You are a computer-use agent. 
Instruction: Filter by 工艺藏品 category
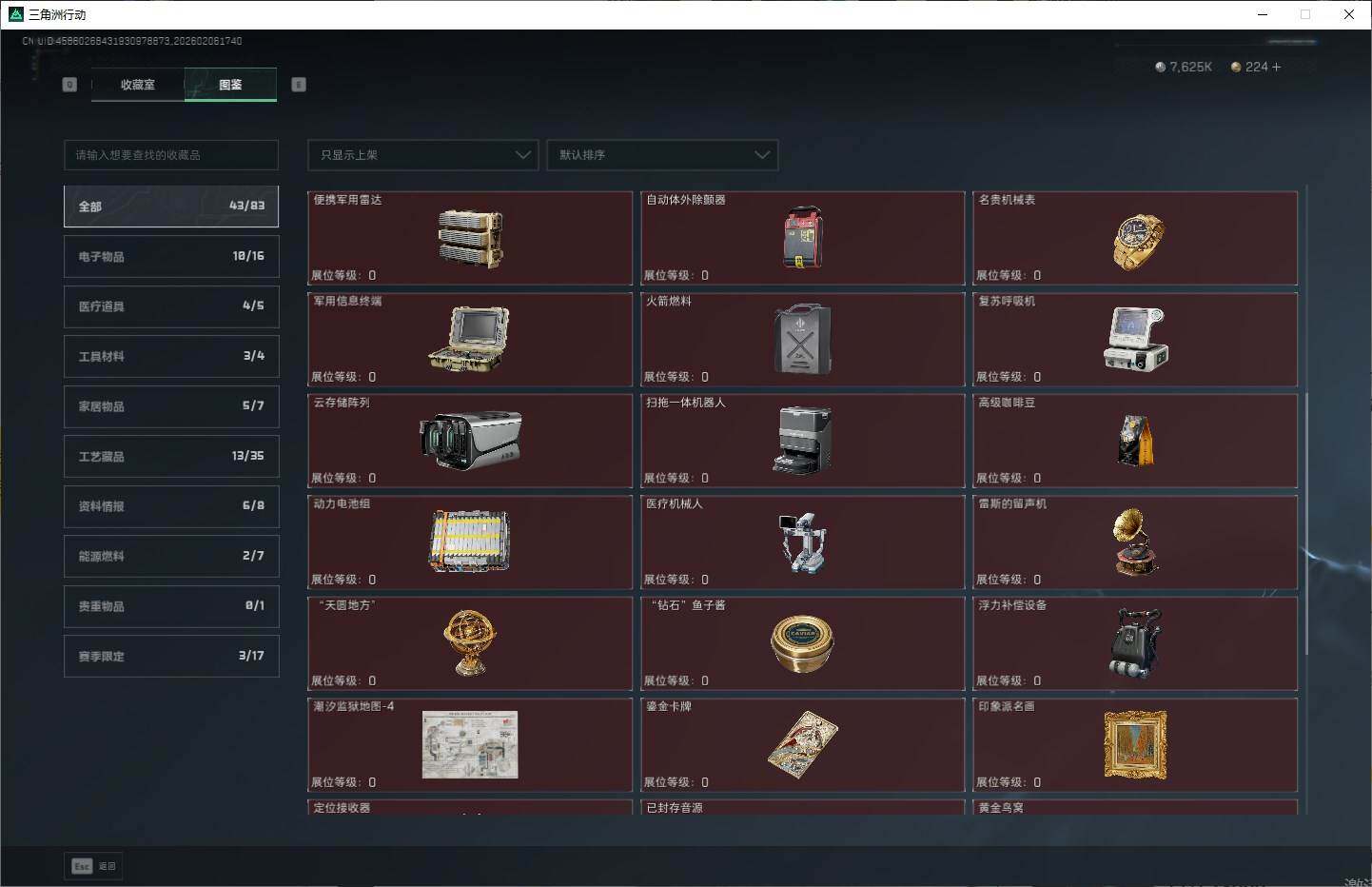(171, 457)
